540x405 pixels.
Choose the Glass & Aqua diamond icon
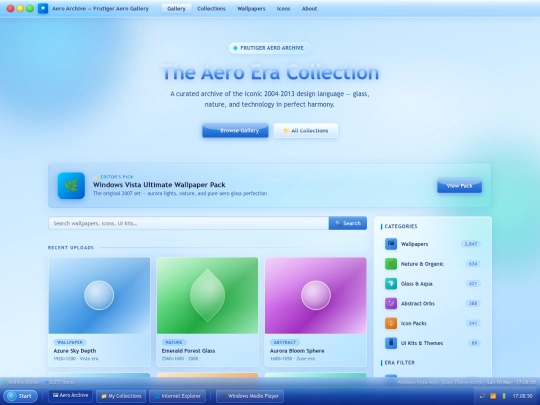[391, 283]
